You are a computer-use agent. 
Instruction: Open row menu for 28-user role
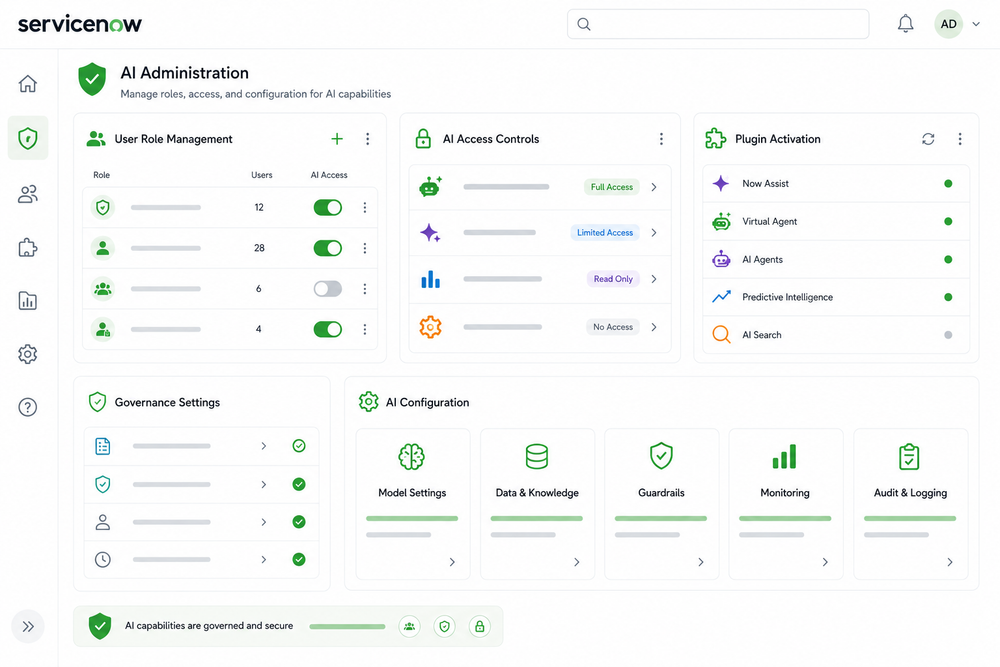click(x=365, y=248)
